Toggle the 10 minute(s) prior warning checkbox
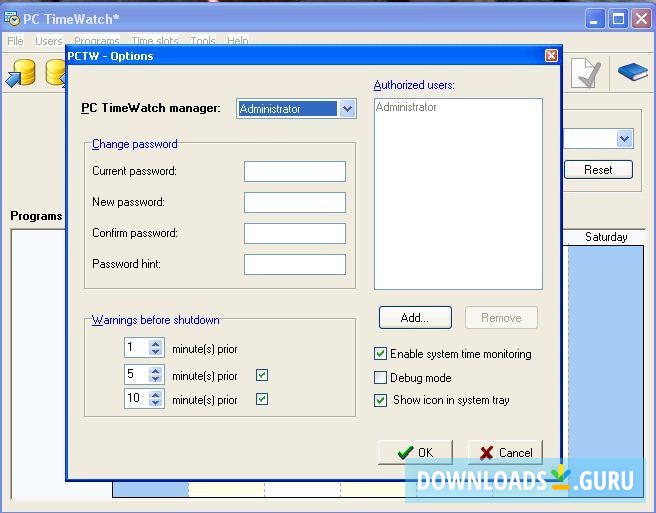The width and height of the screenshot is (656, 513). (x=262, y=399)
